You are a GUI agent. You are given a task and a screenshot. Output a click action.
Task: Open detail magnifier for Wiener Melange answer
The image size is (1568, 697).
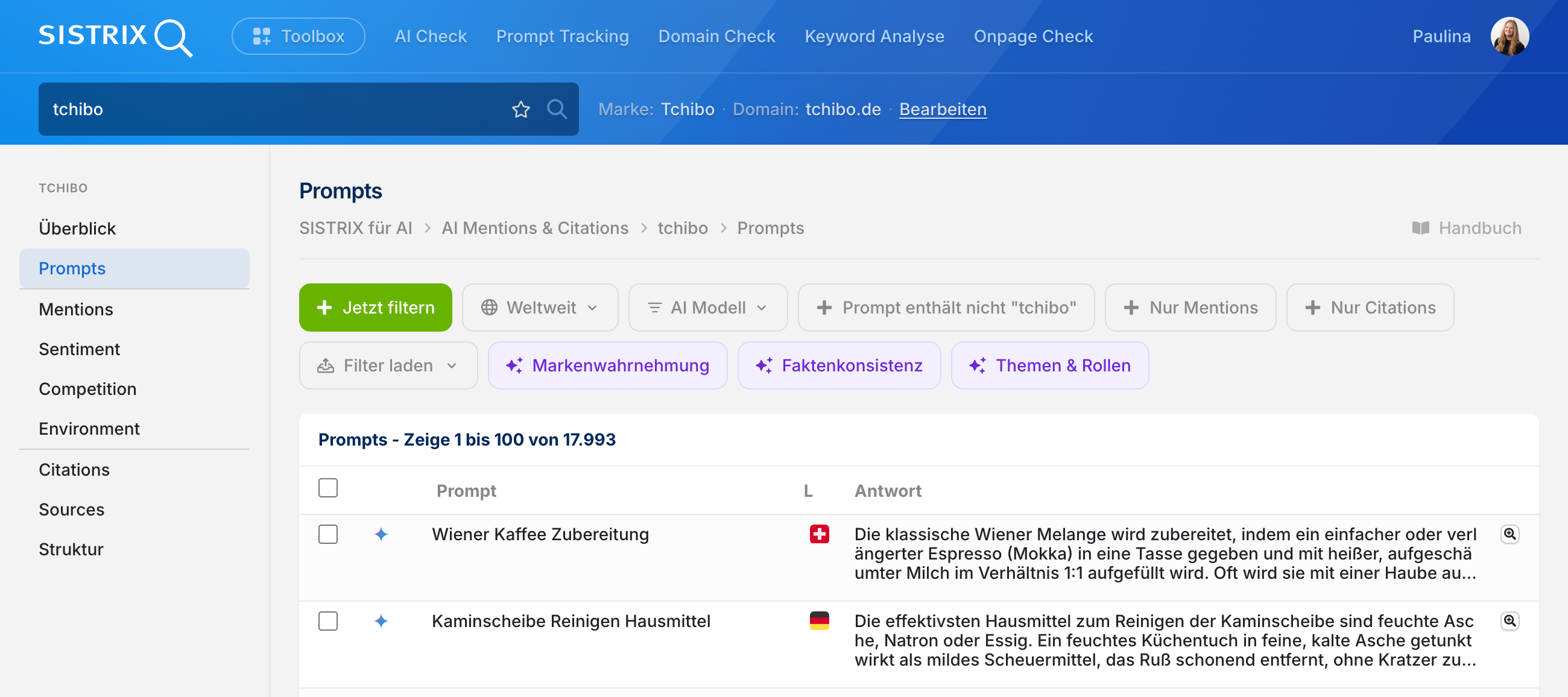1510,534
